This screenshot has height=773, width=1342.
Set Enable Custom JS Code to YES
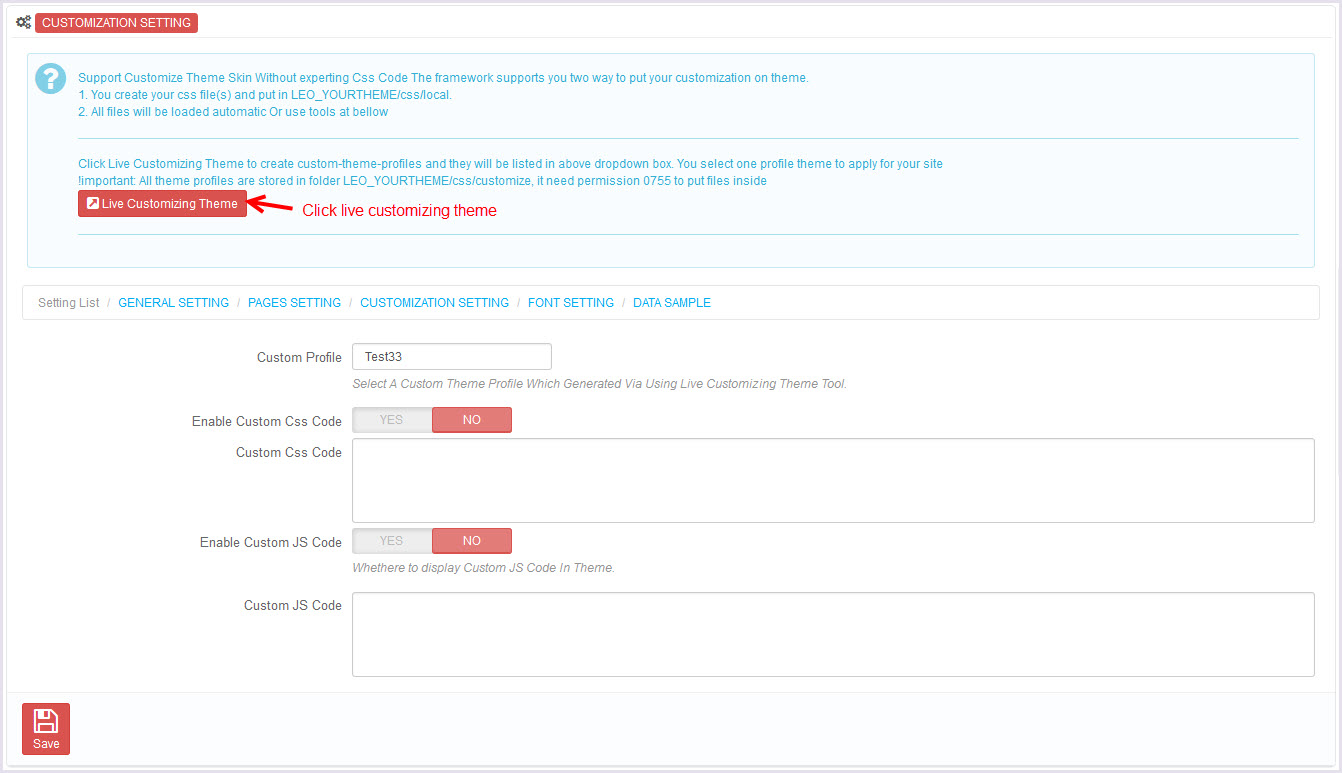coord(392,541)
